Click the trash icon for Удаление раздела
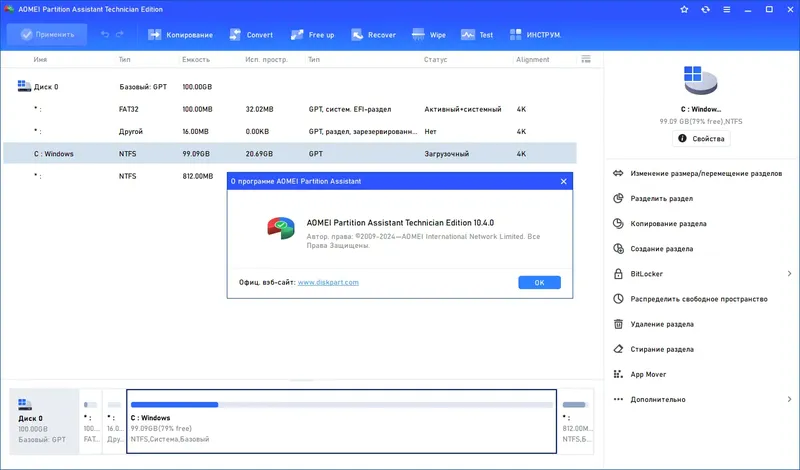Viewport: 800px width, 470px height. [x=618, y=324]
